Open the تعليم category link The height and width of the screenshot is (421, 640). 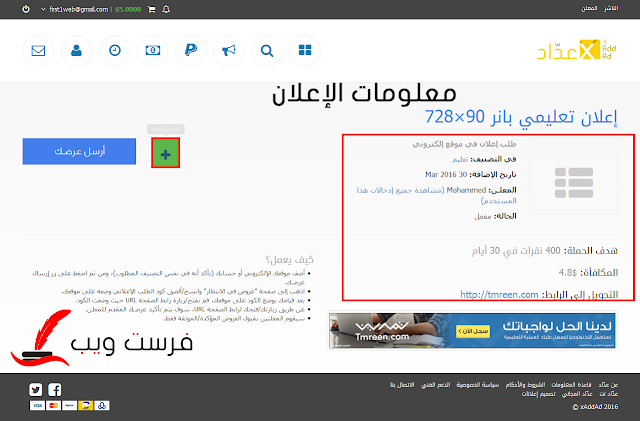pyautogui.click(x=460, y=159)
